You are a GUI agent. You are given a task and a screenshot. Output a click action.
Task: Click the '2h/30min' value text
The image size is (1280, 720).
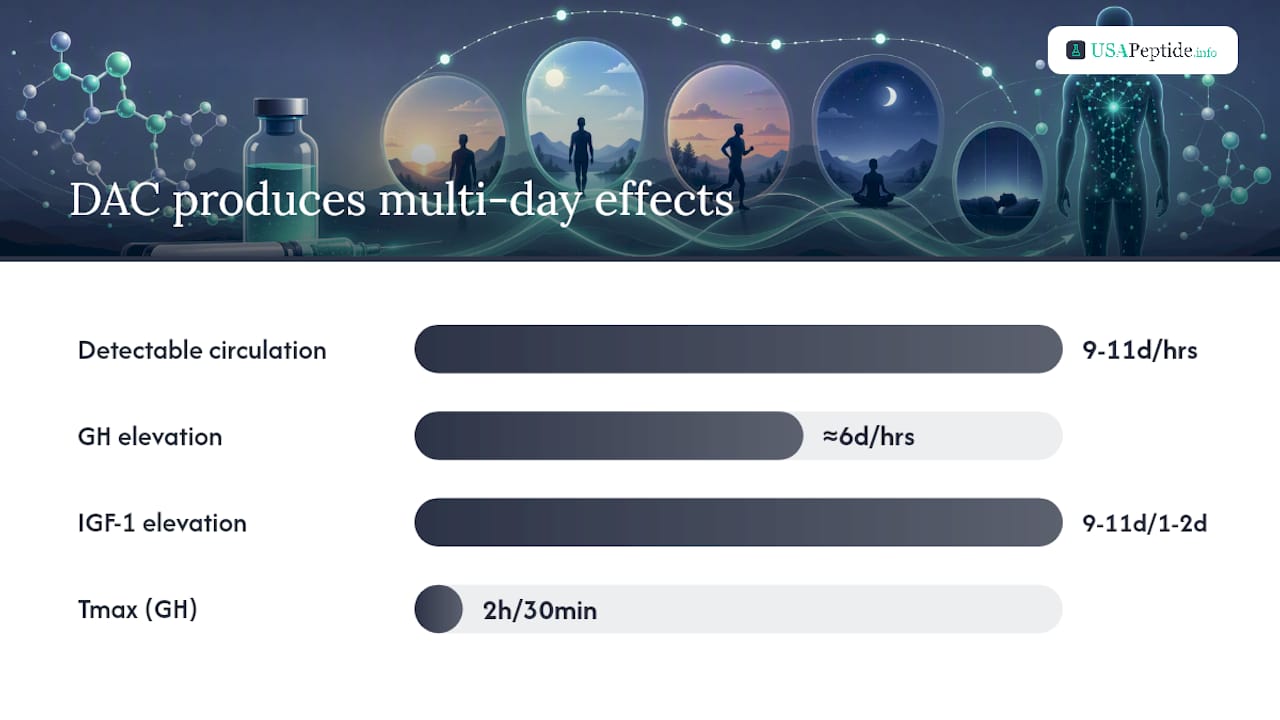(x=540, y=610)
